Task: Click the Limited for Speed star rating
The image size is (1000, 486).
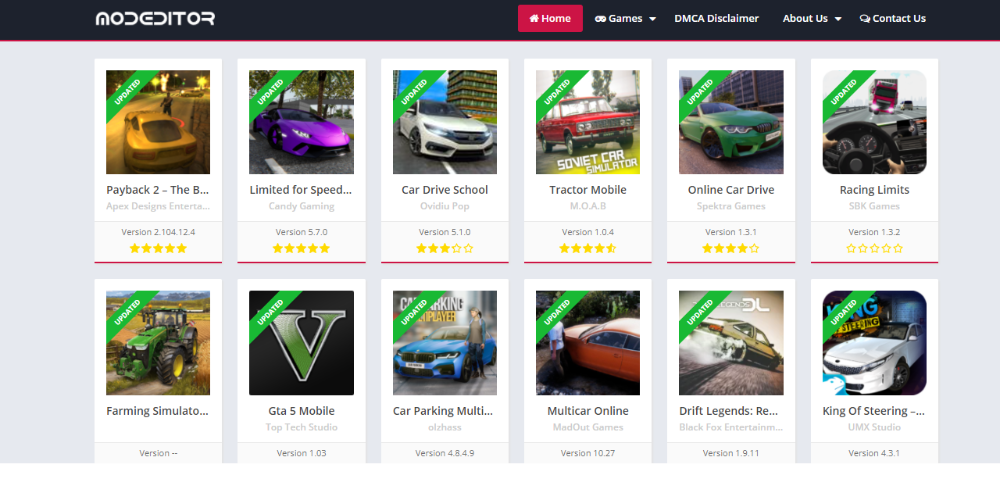Action: [x=301, y=248]
